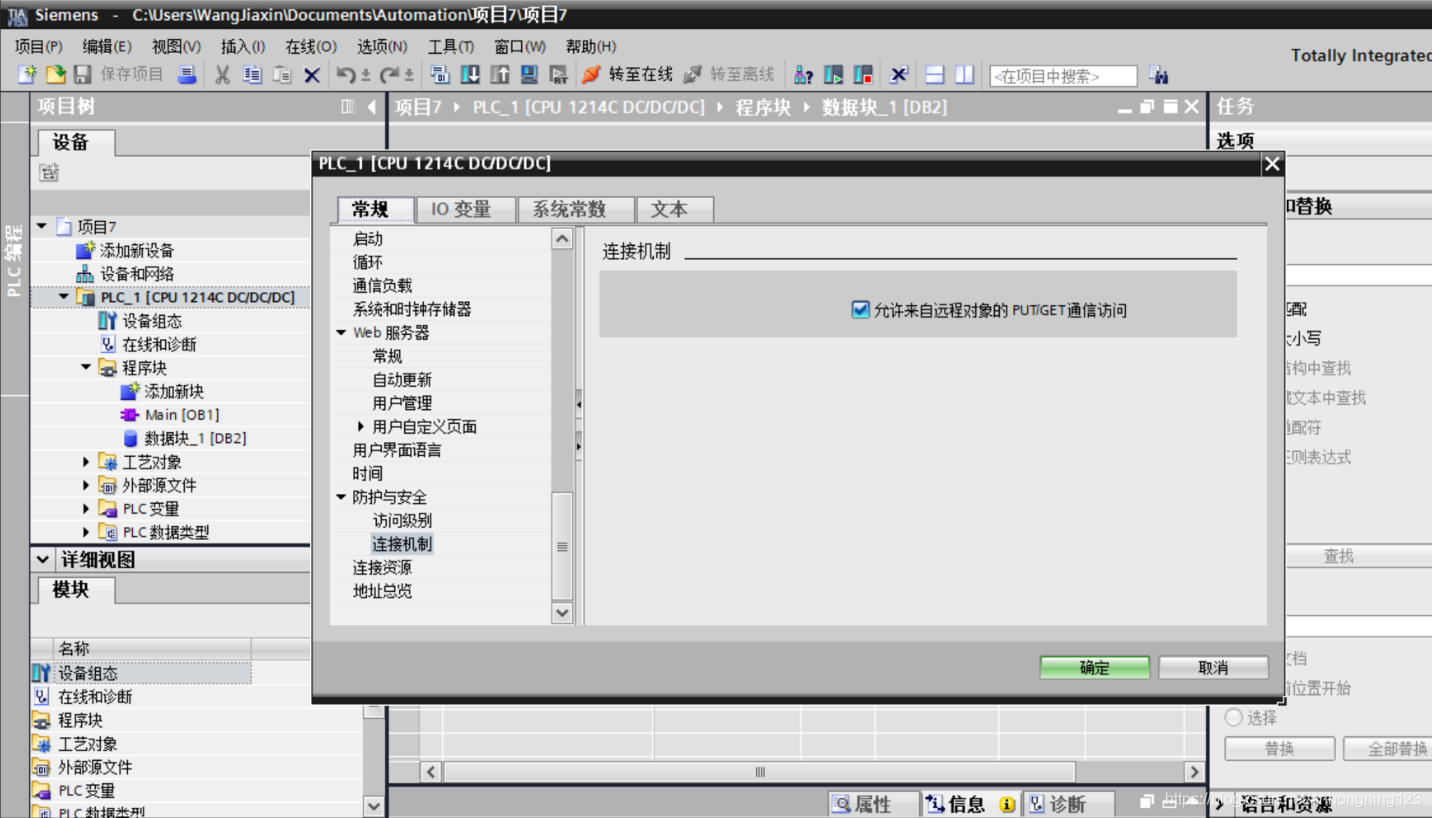Select the 选择 radio button
The image size is (1432, 818).
pyautogui.click(x=1236, y=717)
